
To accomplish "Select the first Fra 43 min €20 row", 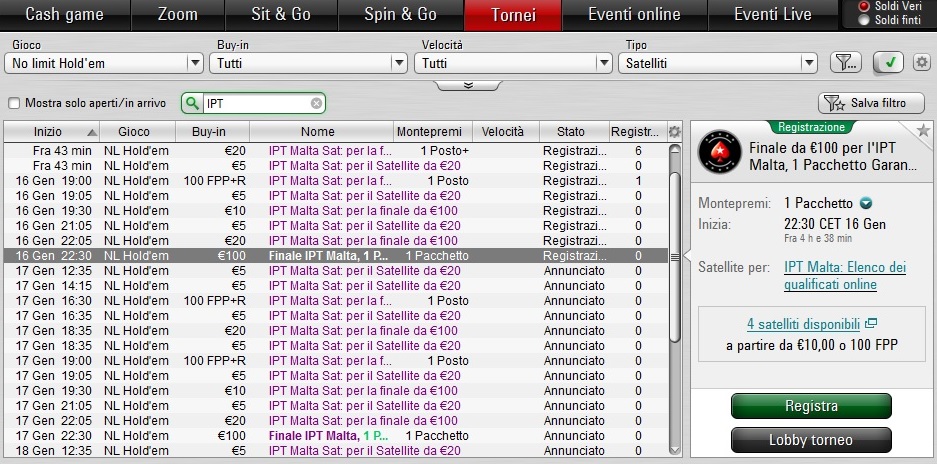I will [336, 151].
